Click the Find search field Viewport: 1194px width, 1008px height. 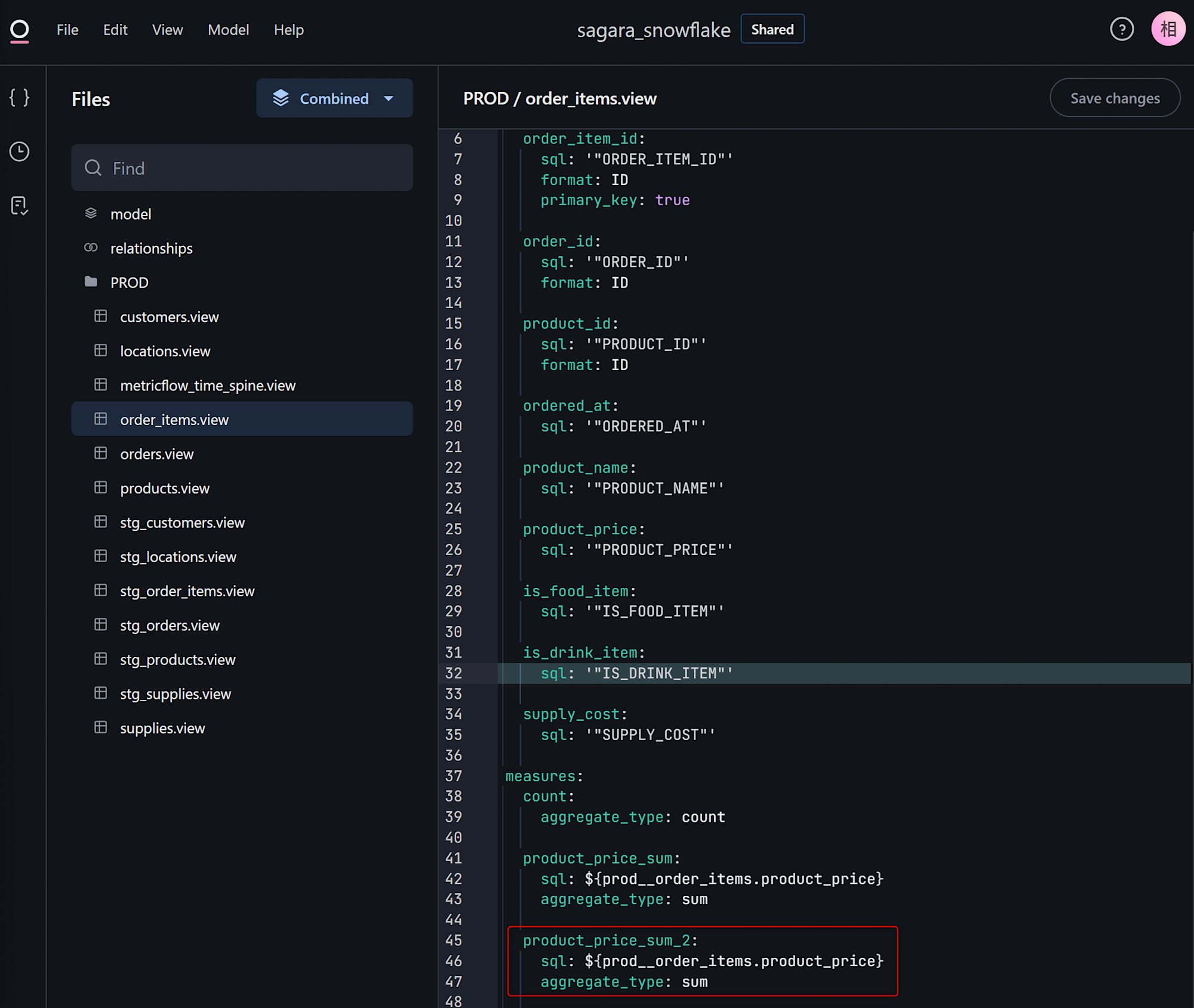coord(242,168)
